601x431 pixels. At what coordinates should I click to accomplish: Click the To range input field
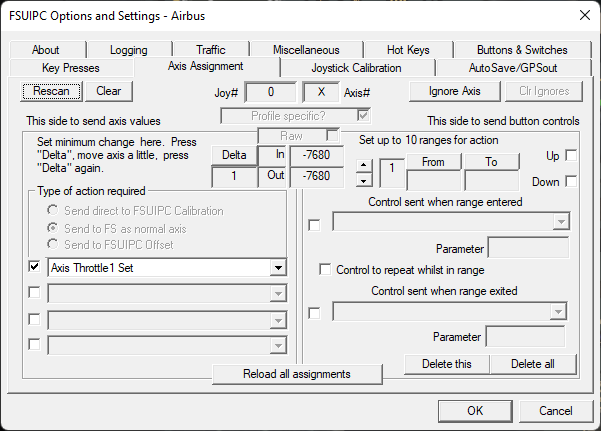pos(492,181)
